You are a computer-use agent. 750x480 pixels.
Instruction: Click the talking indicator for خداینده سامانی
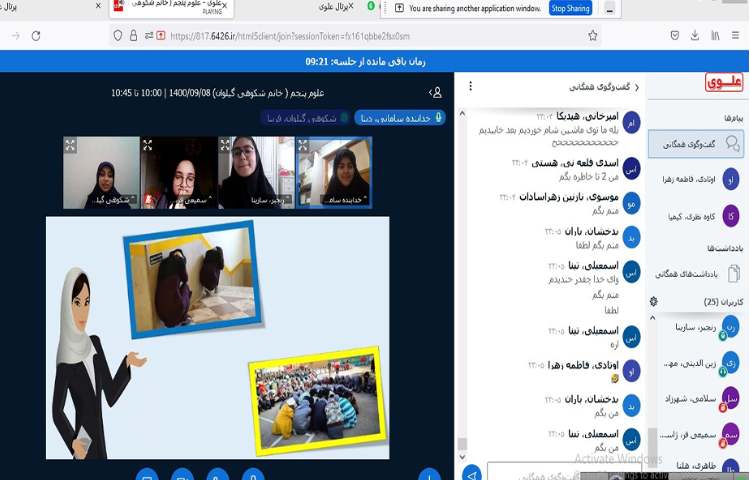(400, 118)
